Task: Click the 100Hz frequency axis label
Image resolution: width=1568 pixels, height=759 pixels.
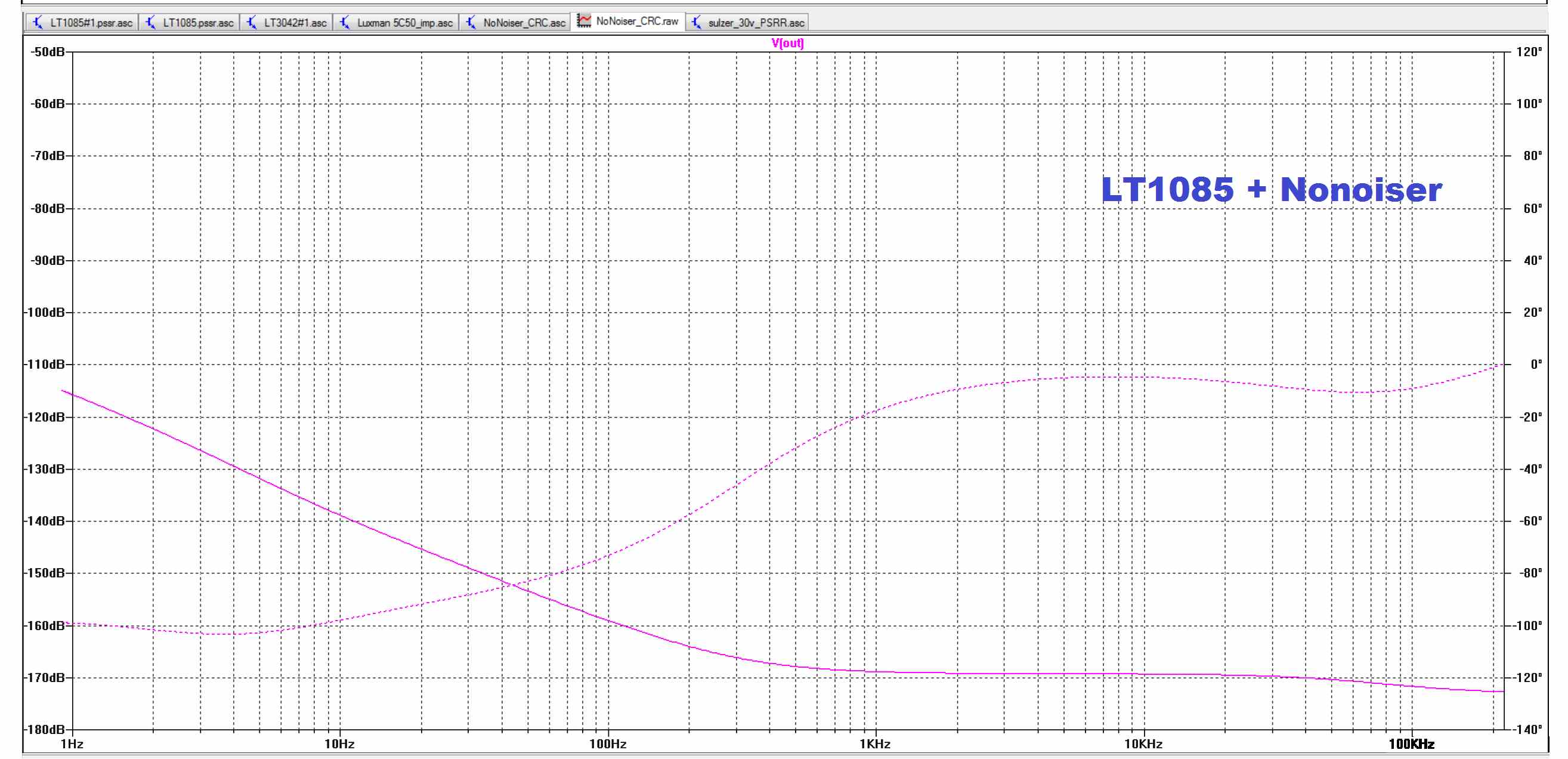Action: coord(608,743)
